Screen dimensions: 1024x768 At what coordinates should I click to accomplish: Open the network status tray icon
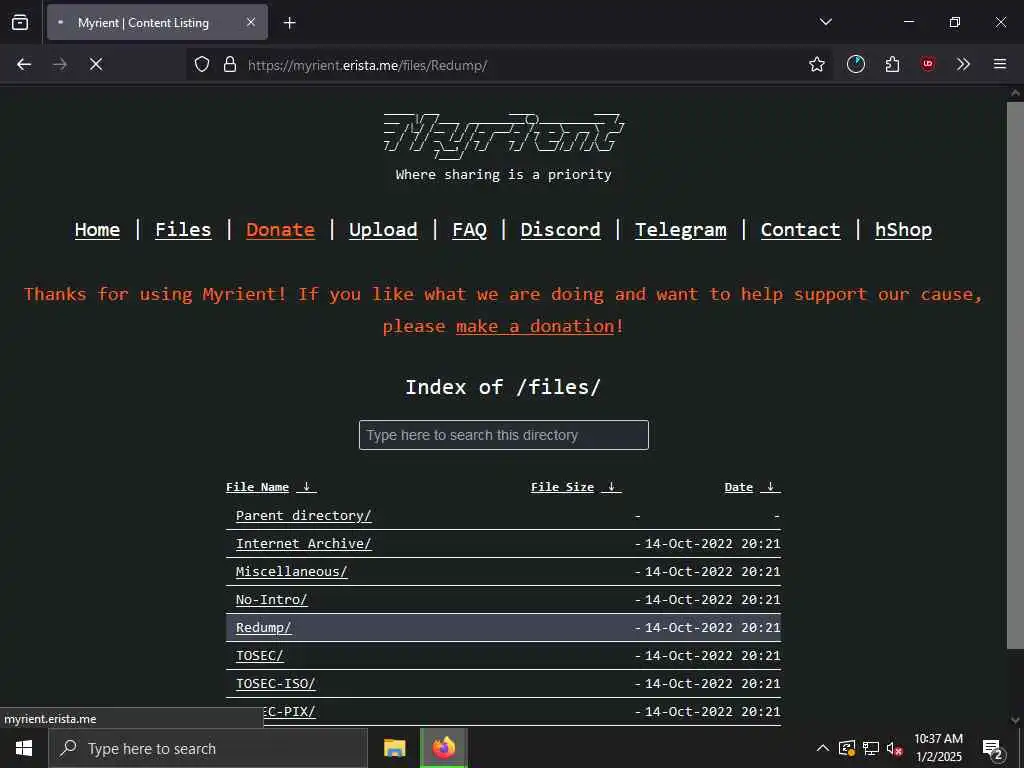tap(871, 748)
